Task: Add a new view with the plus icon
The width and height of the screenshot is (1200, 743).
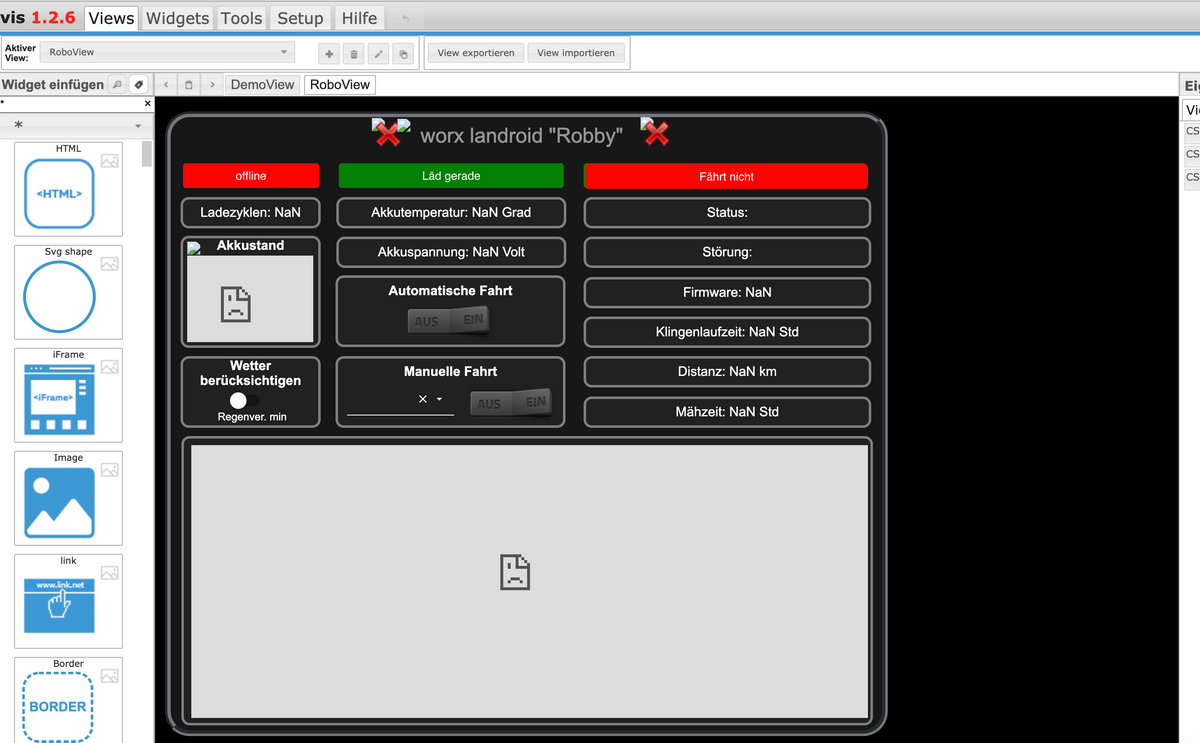Action: pos(329,54)
